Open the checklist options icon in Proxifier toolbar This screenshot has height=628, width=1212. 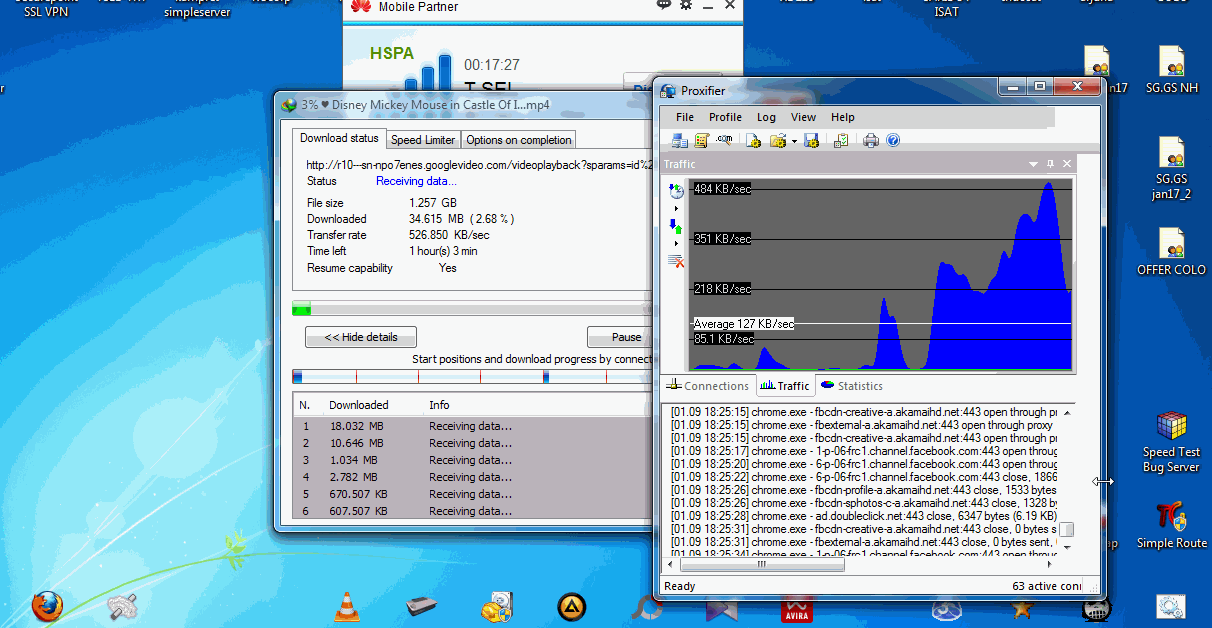pos(842,141)
